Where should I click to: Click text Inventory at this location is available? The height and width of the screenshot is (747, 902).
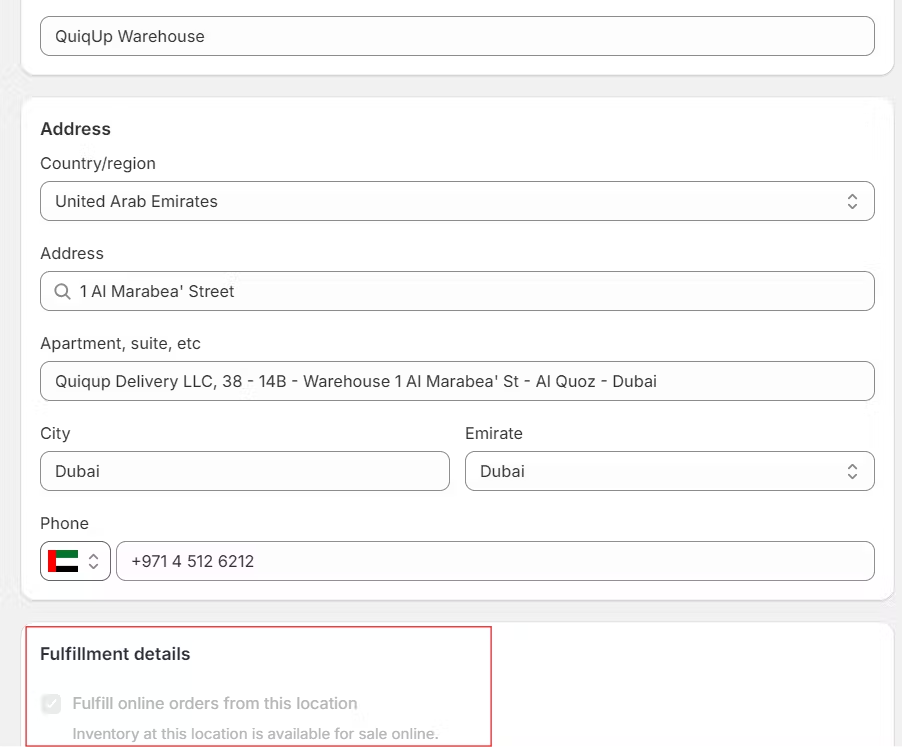255,734
